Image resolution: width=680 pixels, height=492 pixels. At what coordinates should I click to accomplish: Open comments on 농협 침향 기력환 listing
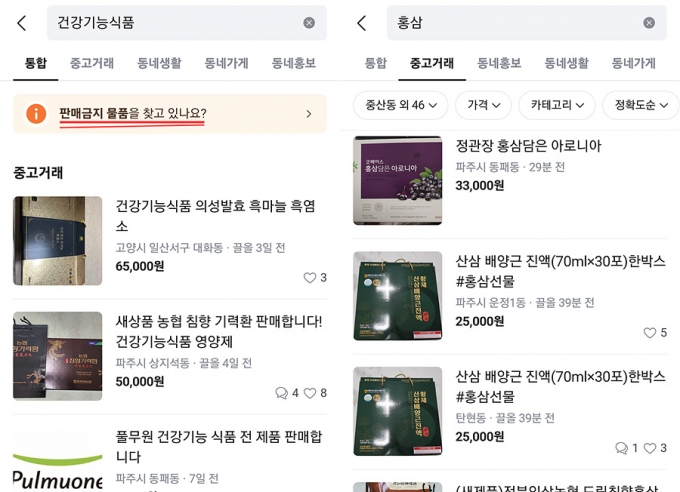[x=281, y=393]
